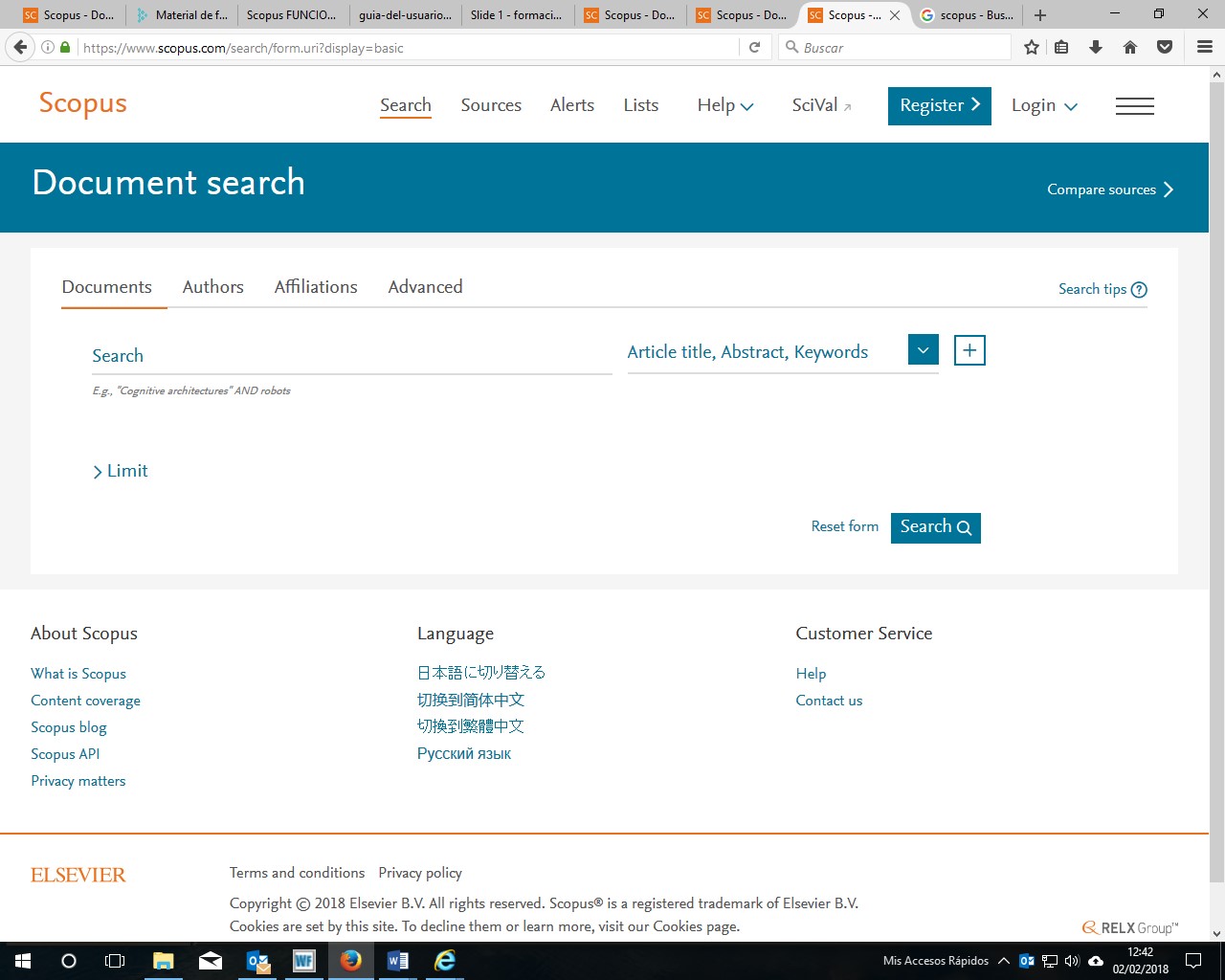Open the Pocket icon in toolbar
The width and height of the screenshot is (1225, 980).
click(x=1165, y=47)
